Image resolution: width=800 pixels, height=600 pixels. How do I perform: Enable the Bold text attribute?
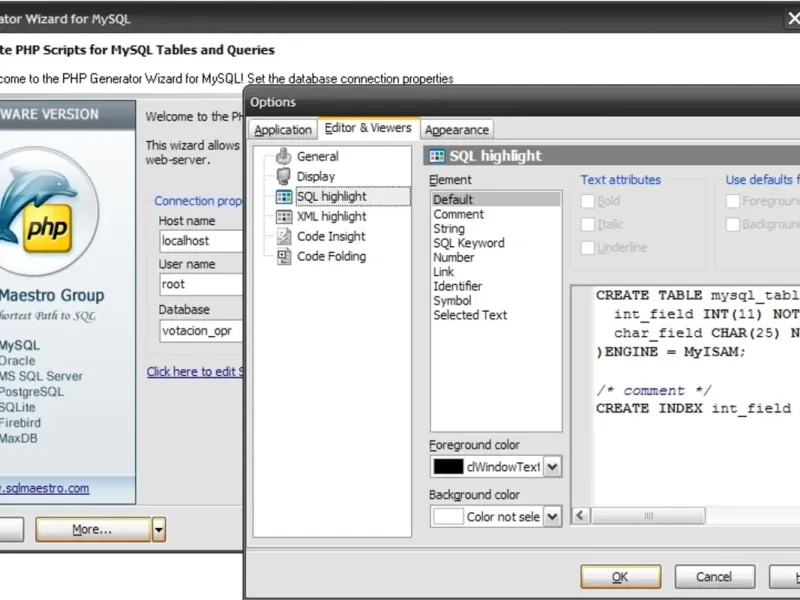pos(587,201)
